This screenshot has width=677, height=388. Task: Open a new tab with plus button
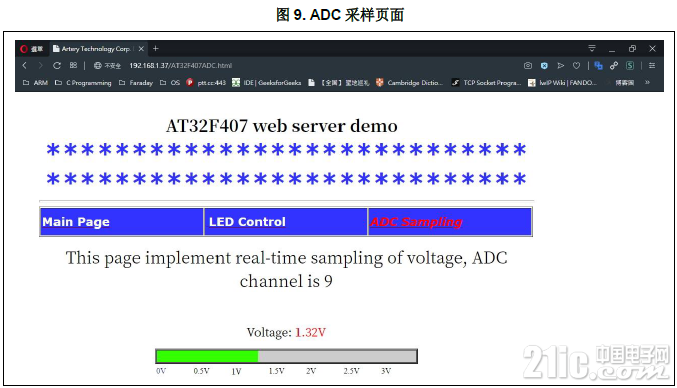click(x=156, y=49)
